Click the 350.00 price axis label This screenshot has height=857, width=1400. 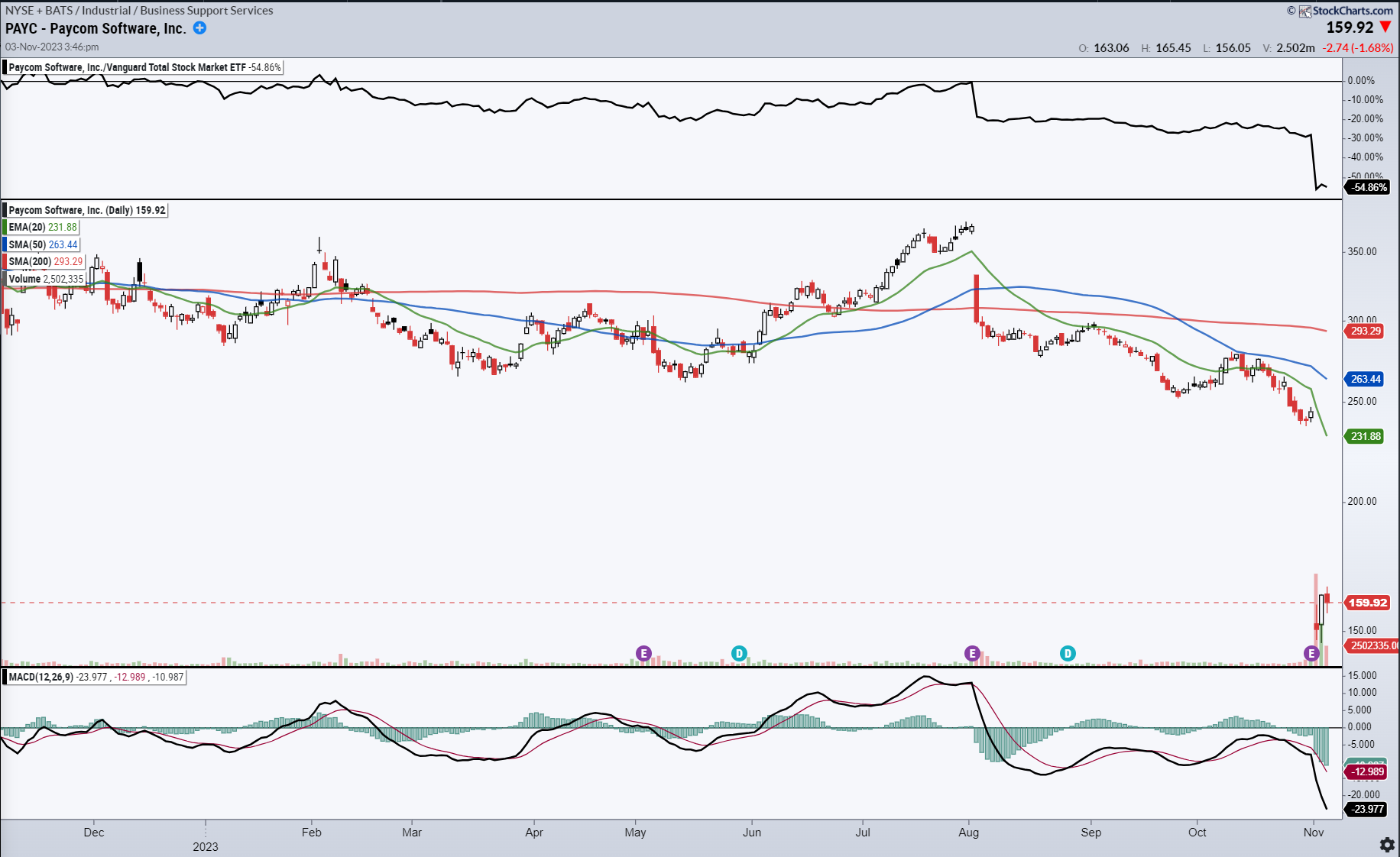pos(1361,251)
